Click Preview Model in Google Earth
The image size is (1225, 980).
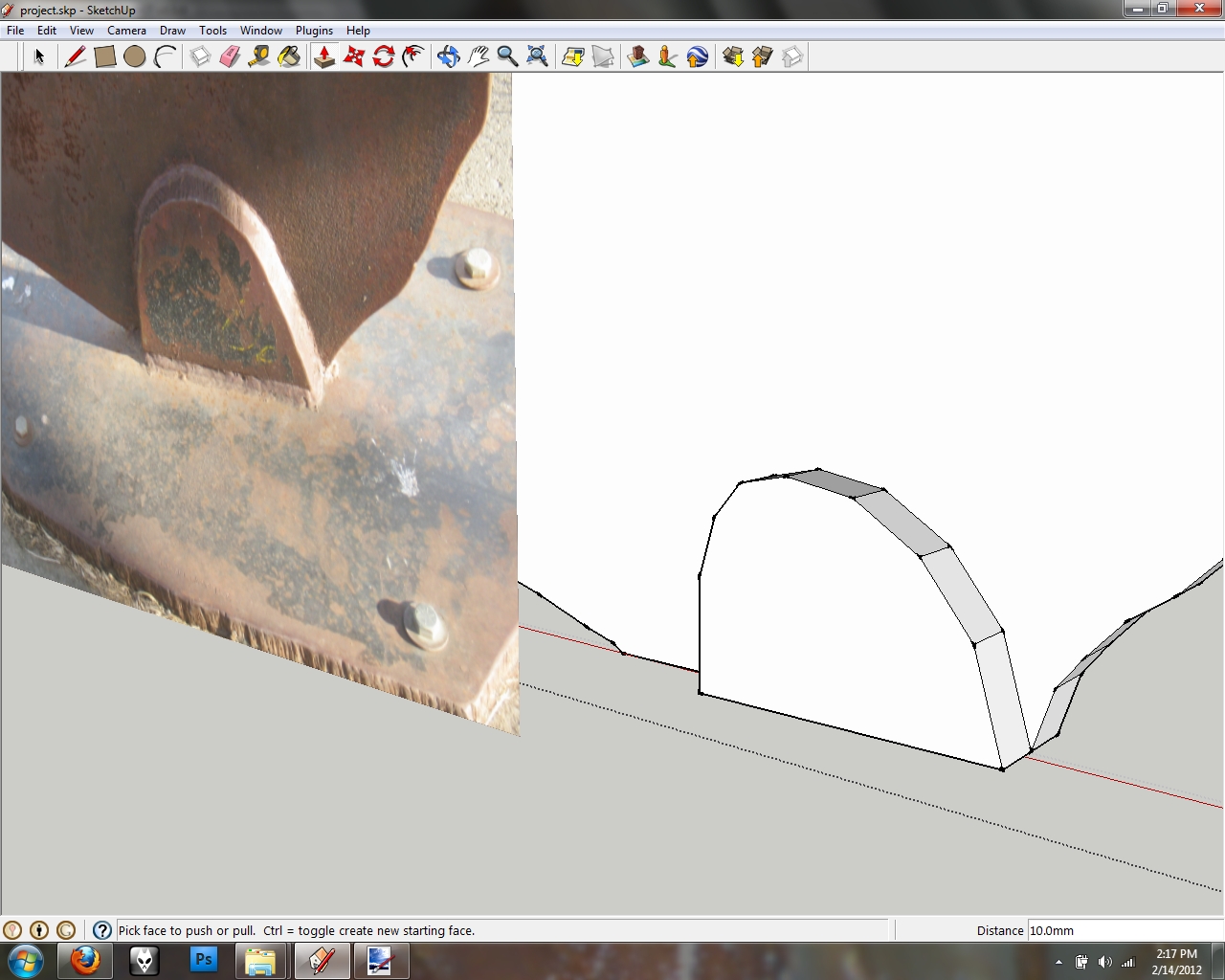[x=698, y=56]
